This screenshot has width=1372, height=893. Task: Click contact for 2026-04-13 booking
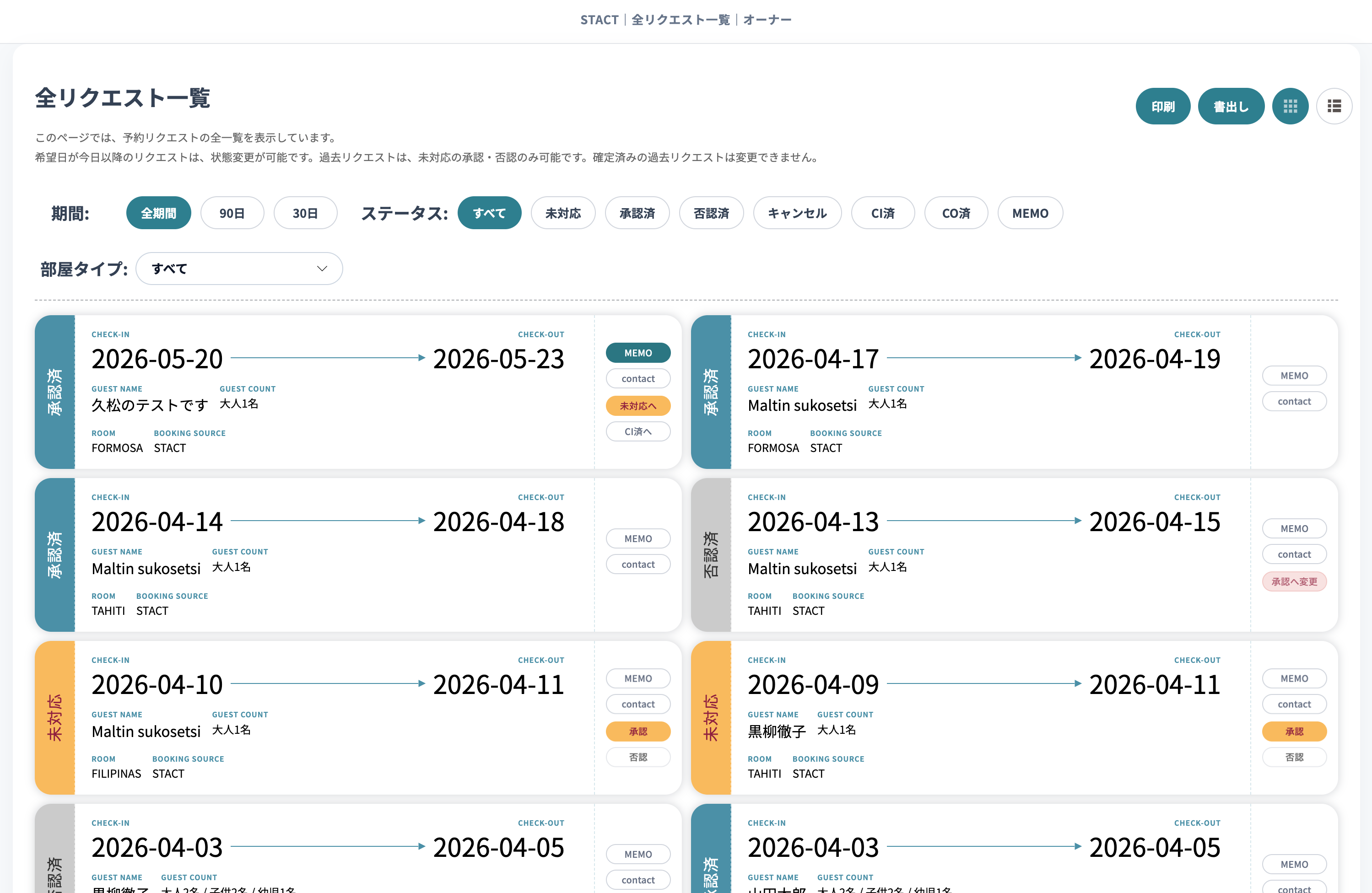click(1294, 554)
